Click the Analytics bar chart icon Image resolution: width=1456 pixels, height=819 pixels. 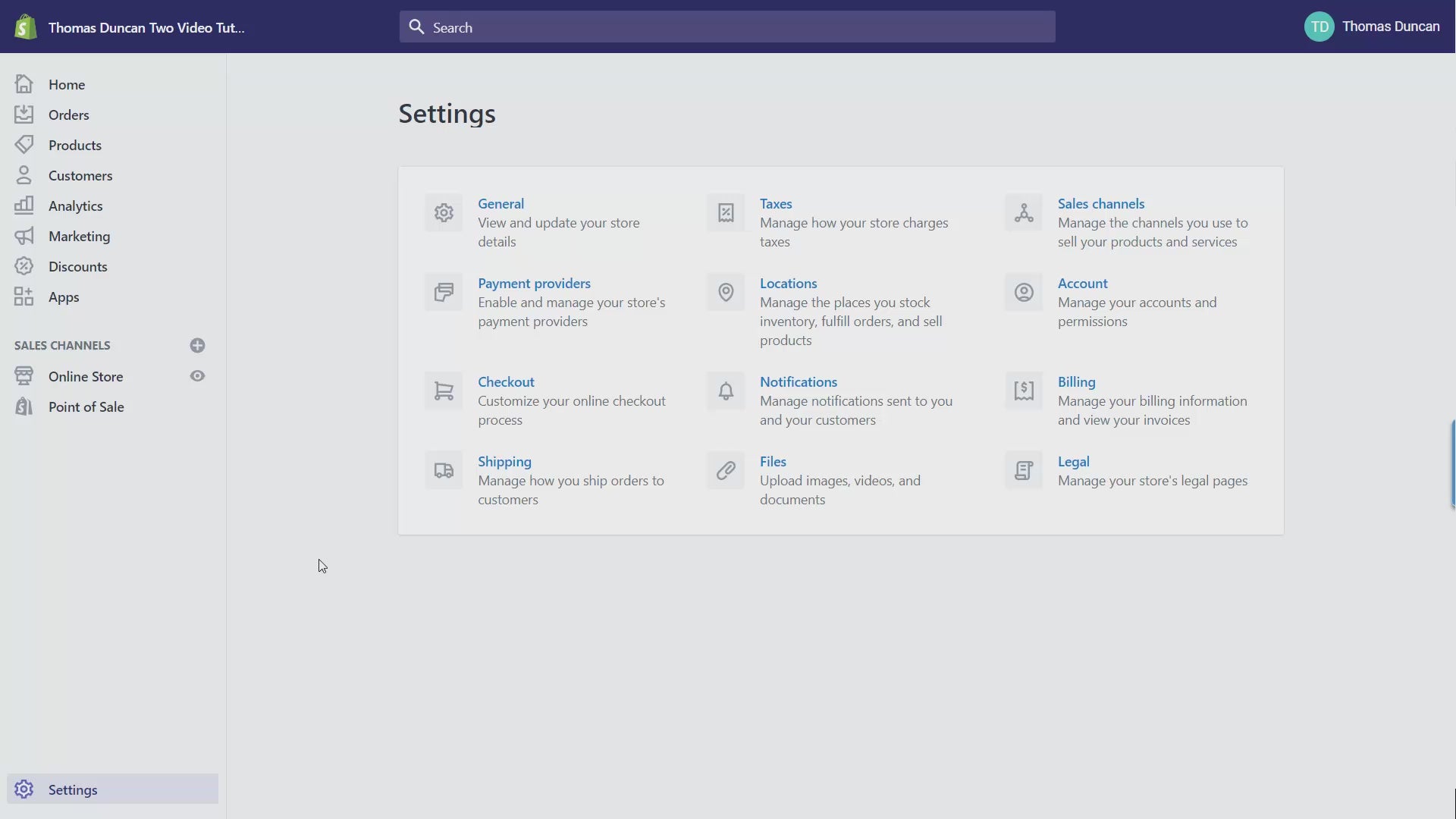click(24, 206)
